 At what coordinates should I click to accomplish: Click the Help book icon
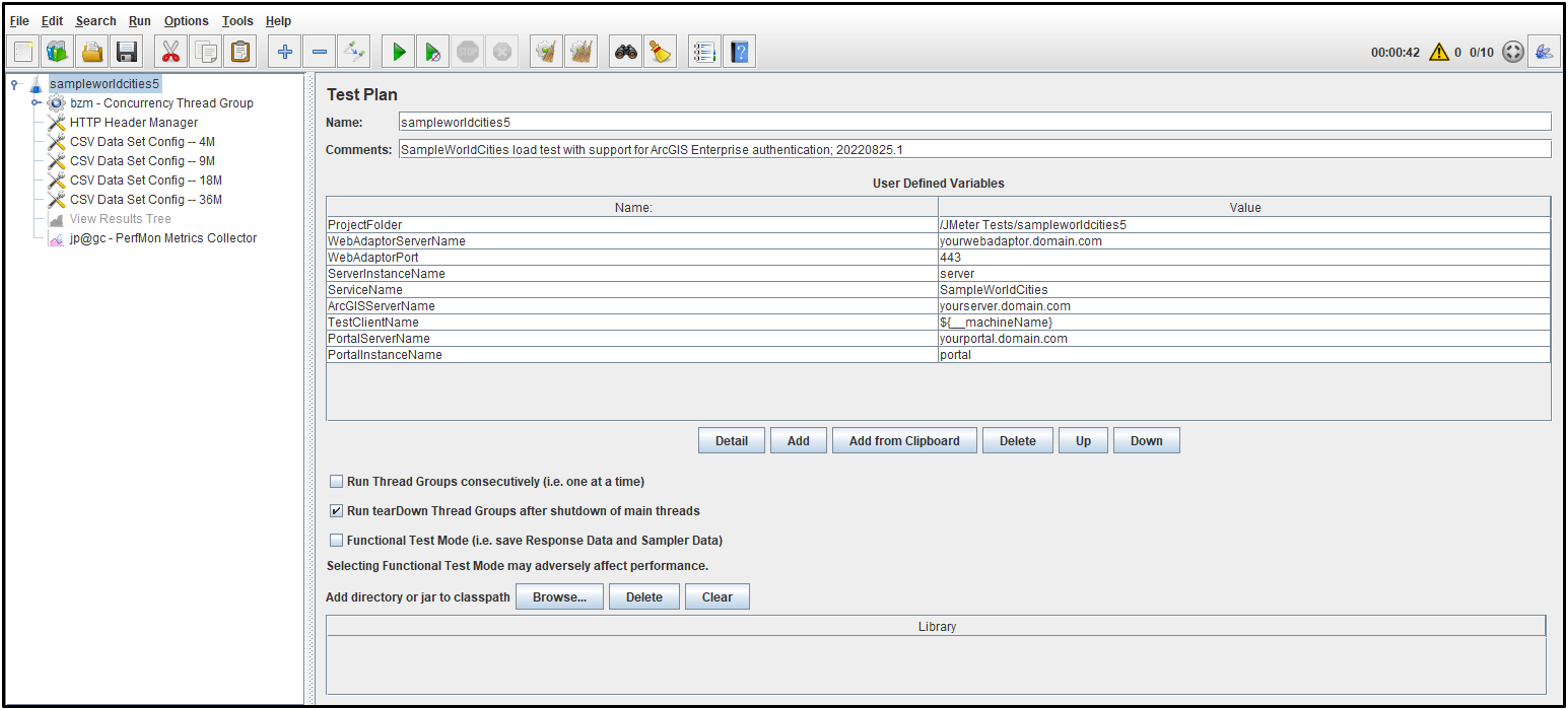(x=739, y=51)
